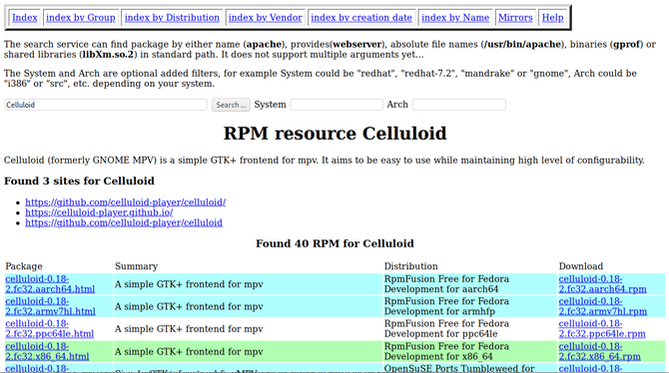669x373 pixels.
Task: Click the Search ... button
Action: (231, 105)
